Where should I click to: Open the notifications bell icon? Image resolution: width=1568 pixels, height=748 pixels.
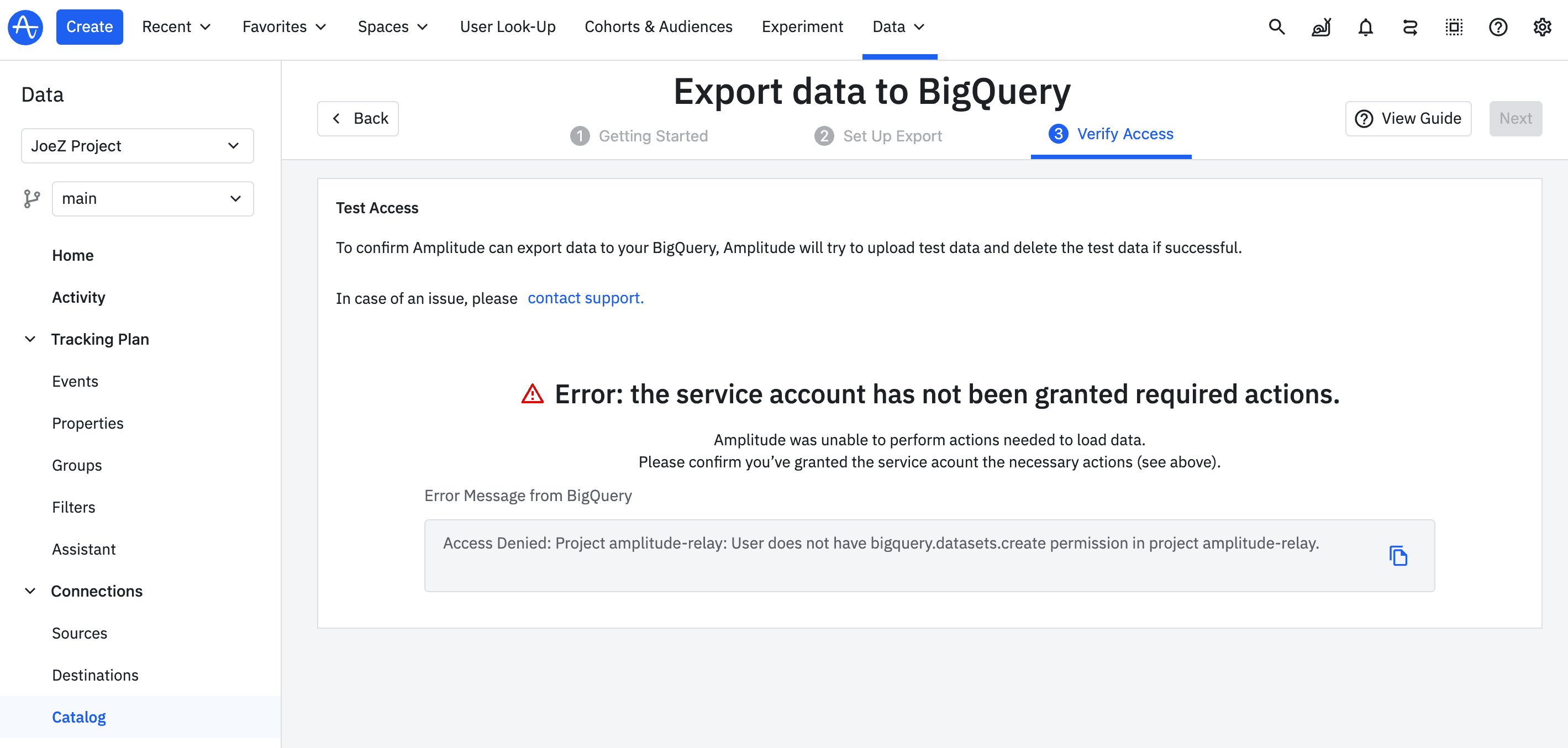[1365, 27]
